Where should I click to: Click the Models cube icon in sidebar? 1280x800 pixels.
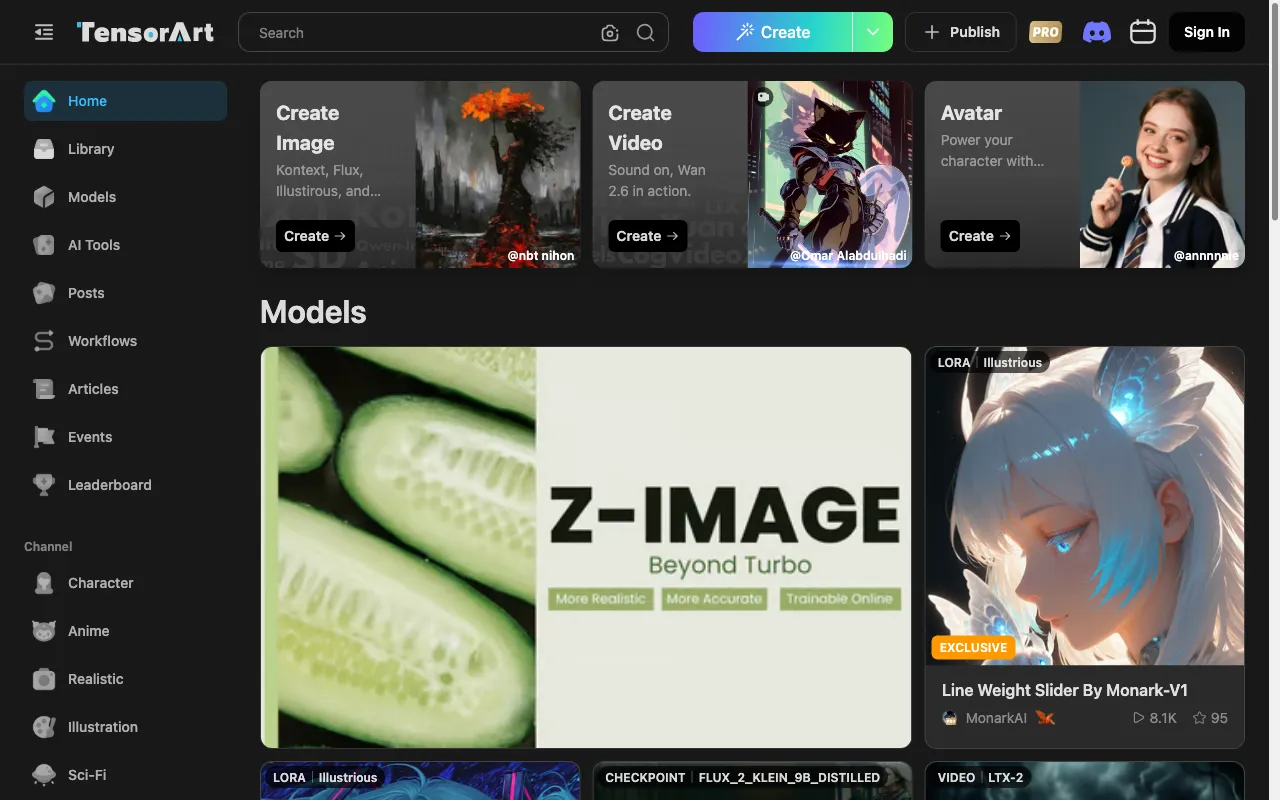(x=44, y=197)
